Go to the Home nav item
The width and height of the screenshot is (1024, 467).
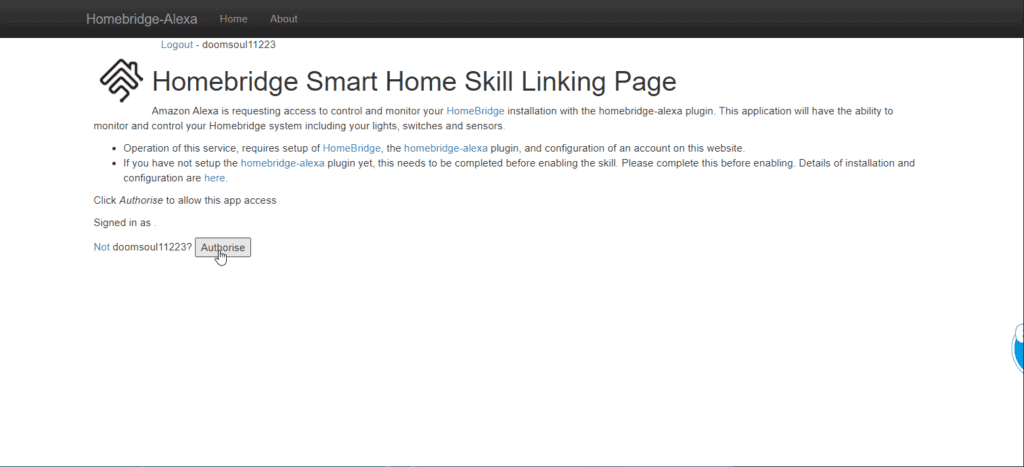[x=233, y=19]
